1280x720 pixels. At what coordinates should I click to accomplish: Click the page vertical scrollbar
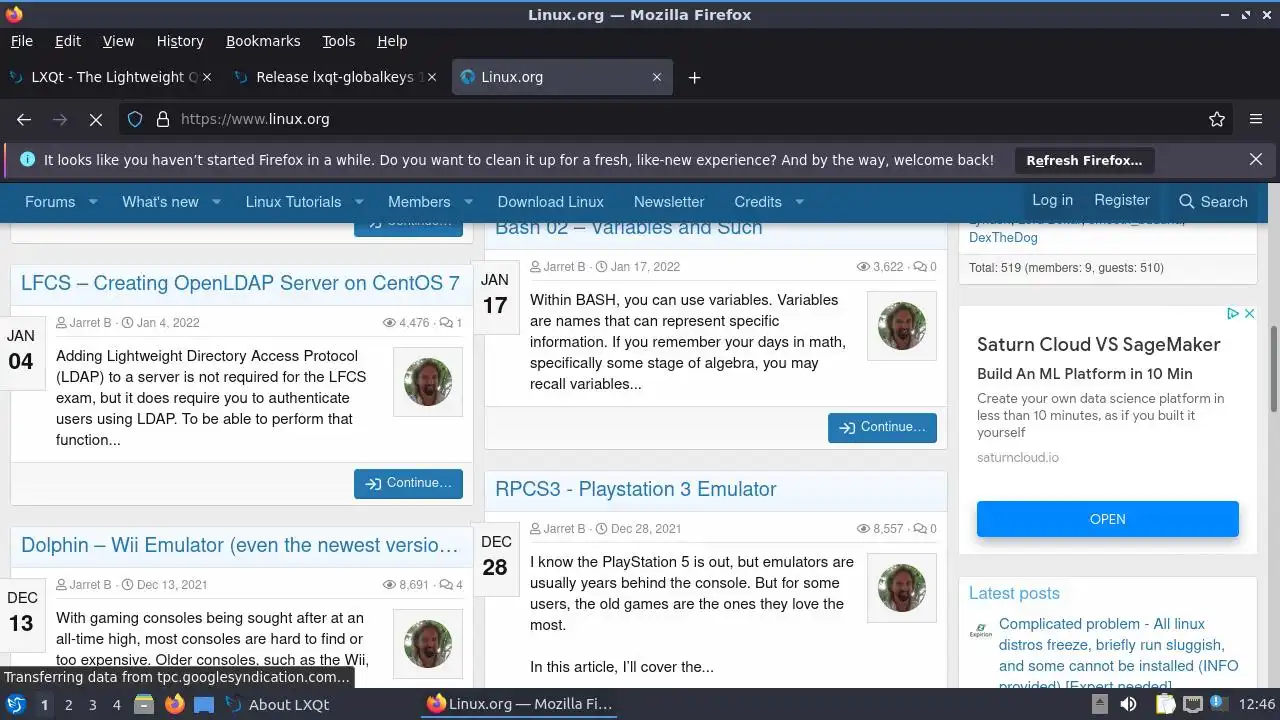pos(1274,368)
